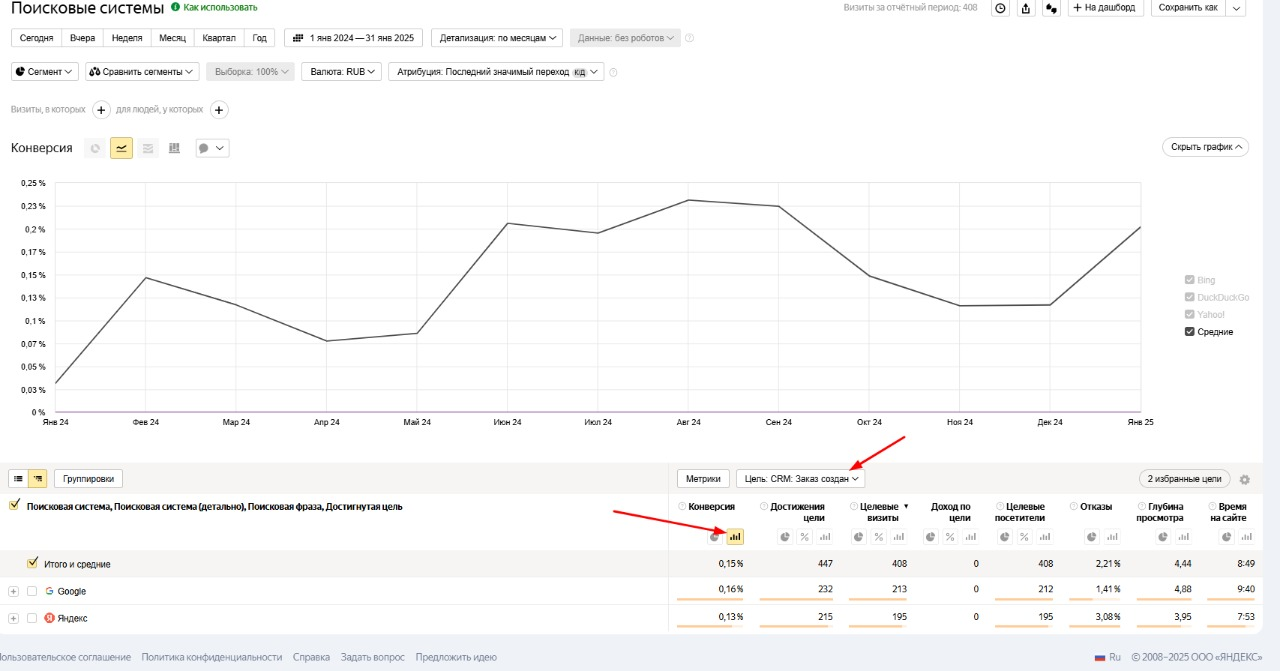Toggle the Средние legend checkbox
The height and width of the screenshot is (671, 1280).
pyautogui.click(x=1190, y=332)
